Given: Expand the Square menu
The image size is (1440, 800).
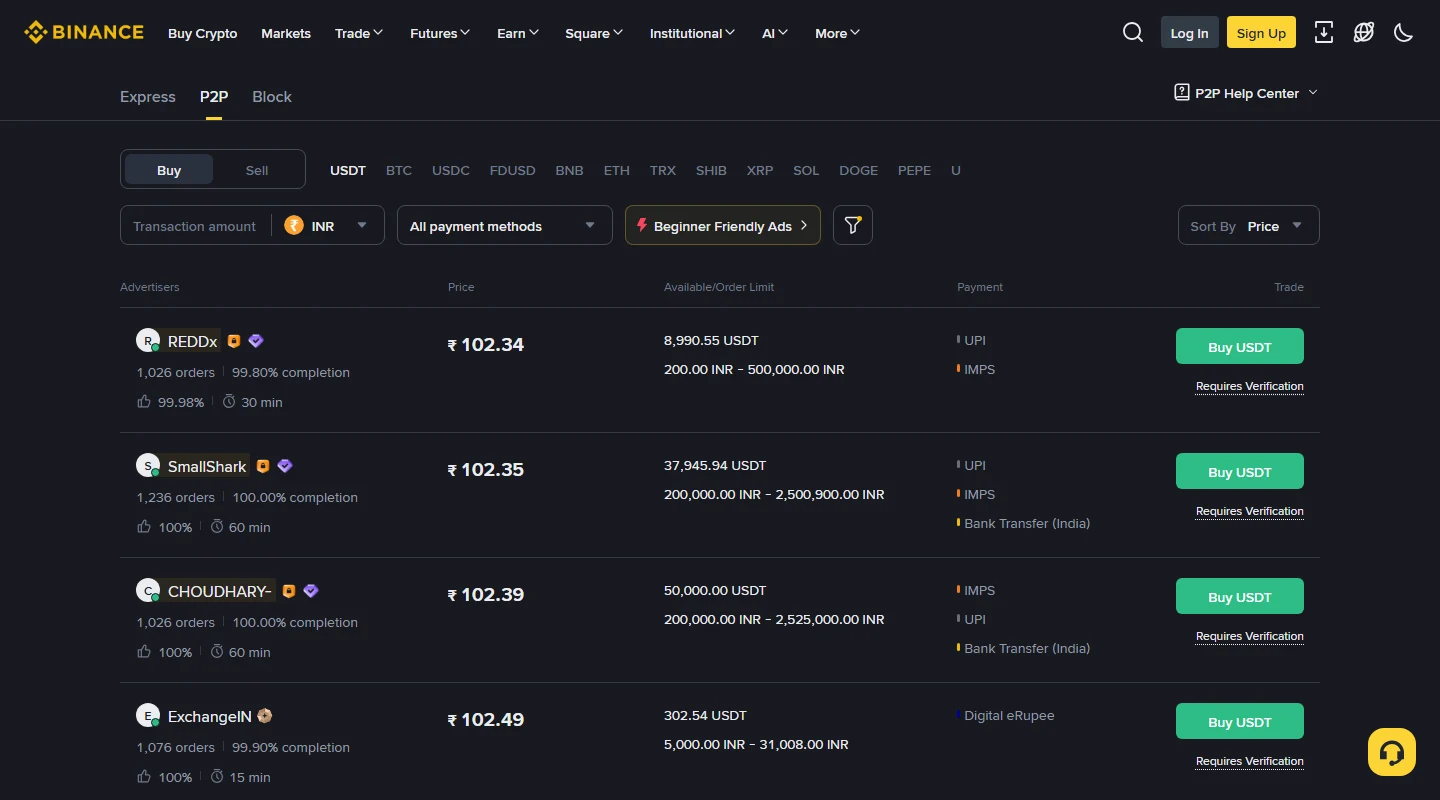Looking at the screenshot, I should point(594,33).
